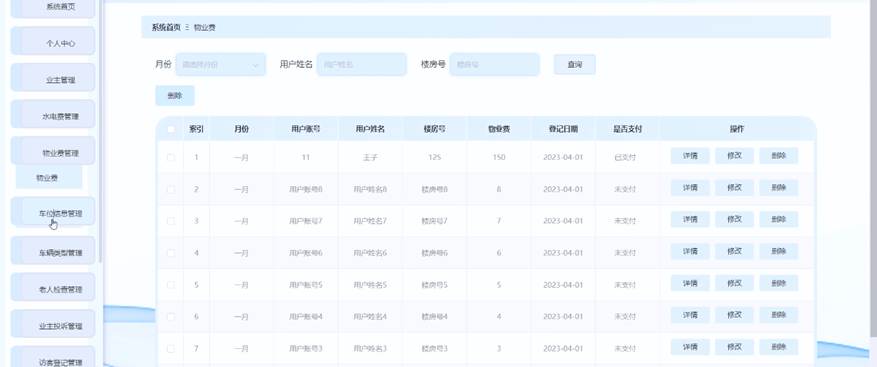This screenshot has width=877, height=367.
Task: Open 详情 for row 5 (用户姓名5)
Action: [x=690, y=283]
